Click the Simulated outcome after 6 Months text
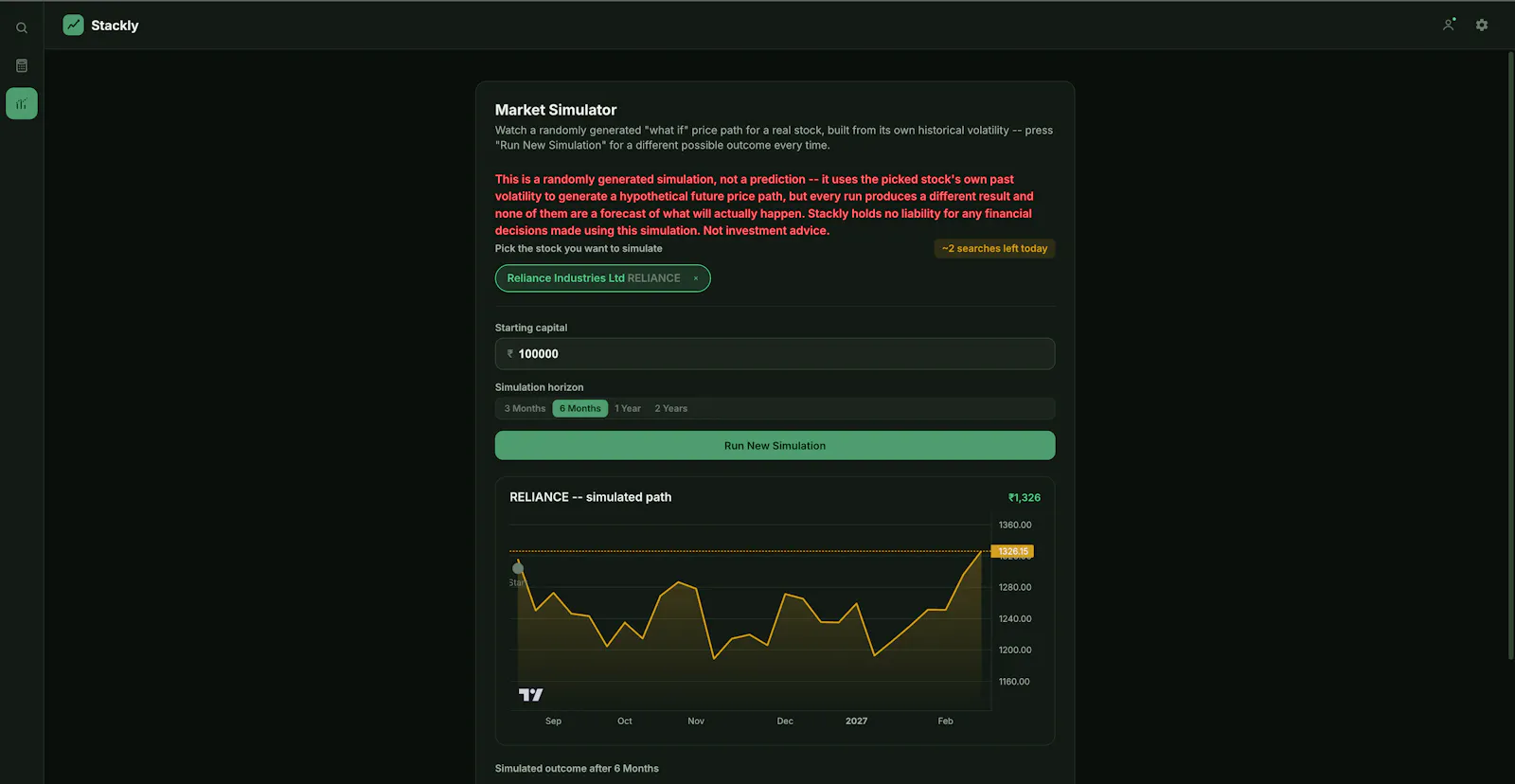 577,769
